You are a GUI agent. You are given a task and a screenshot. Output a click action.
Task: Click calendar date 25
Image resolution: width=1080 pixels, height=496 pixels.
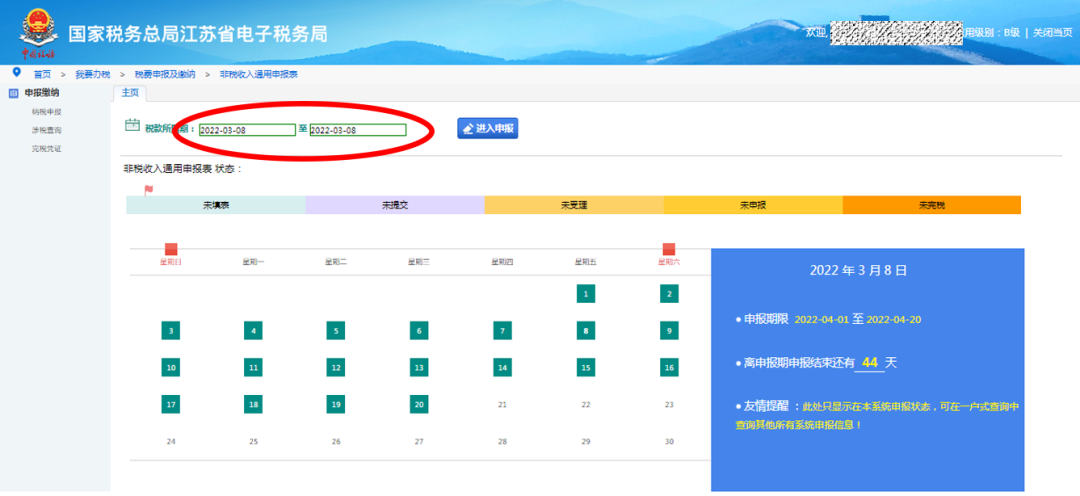tap(253, 442)
